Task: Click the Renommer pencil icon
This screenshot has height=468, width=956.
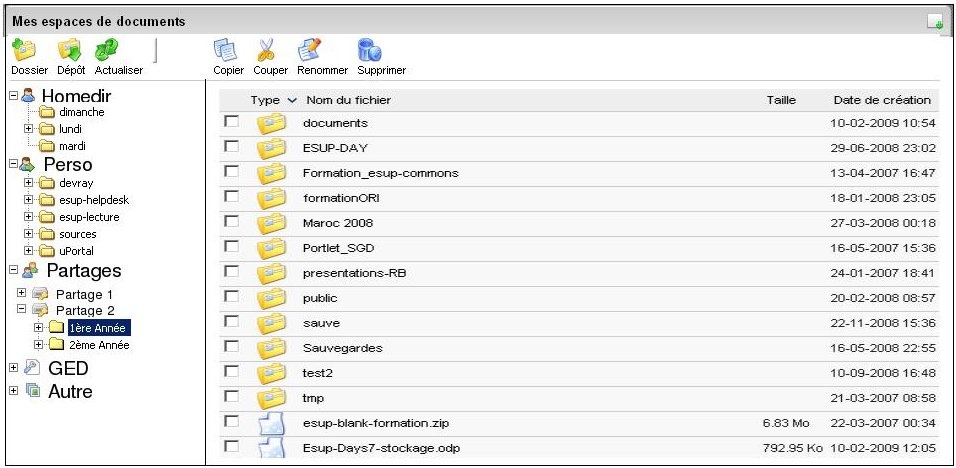Action: (310, 51)
